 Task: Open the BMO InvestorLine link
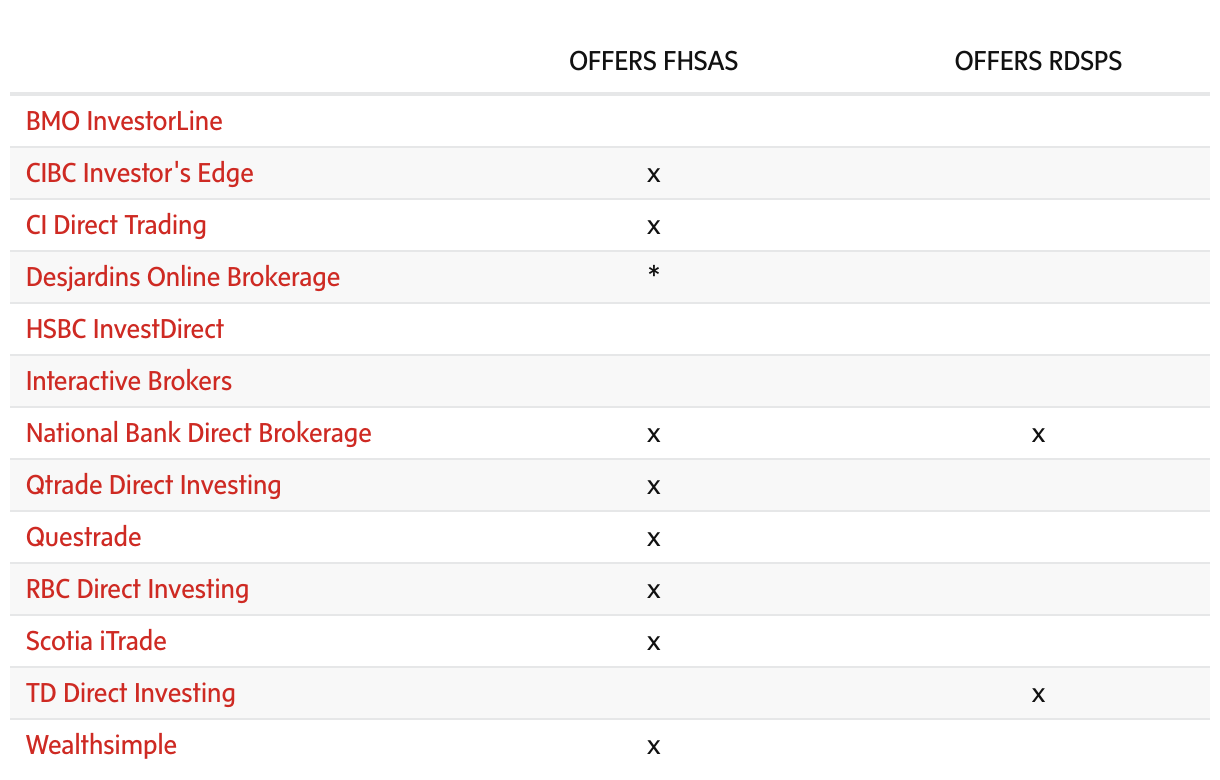pos(124,121)
